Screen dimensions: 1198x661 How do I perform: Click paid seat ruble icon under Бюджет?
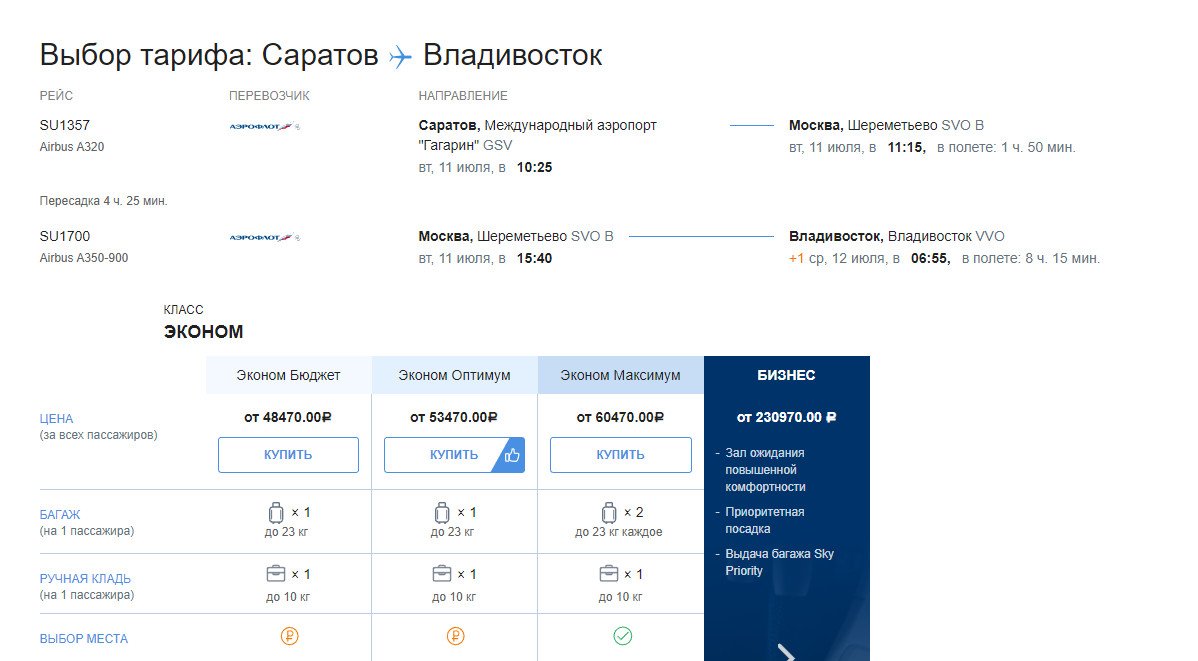[x=289, y=636]
